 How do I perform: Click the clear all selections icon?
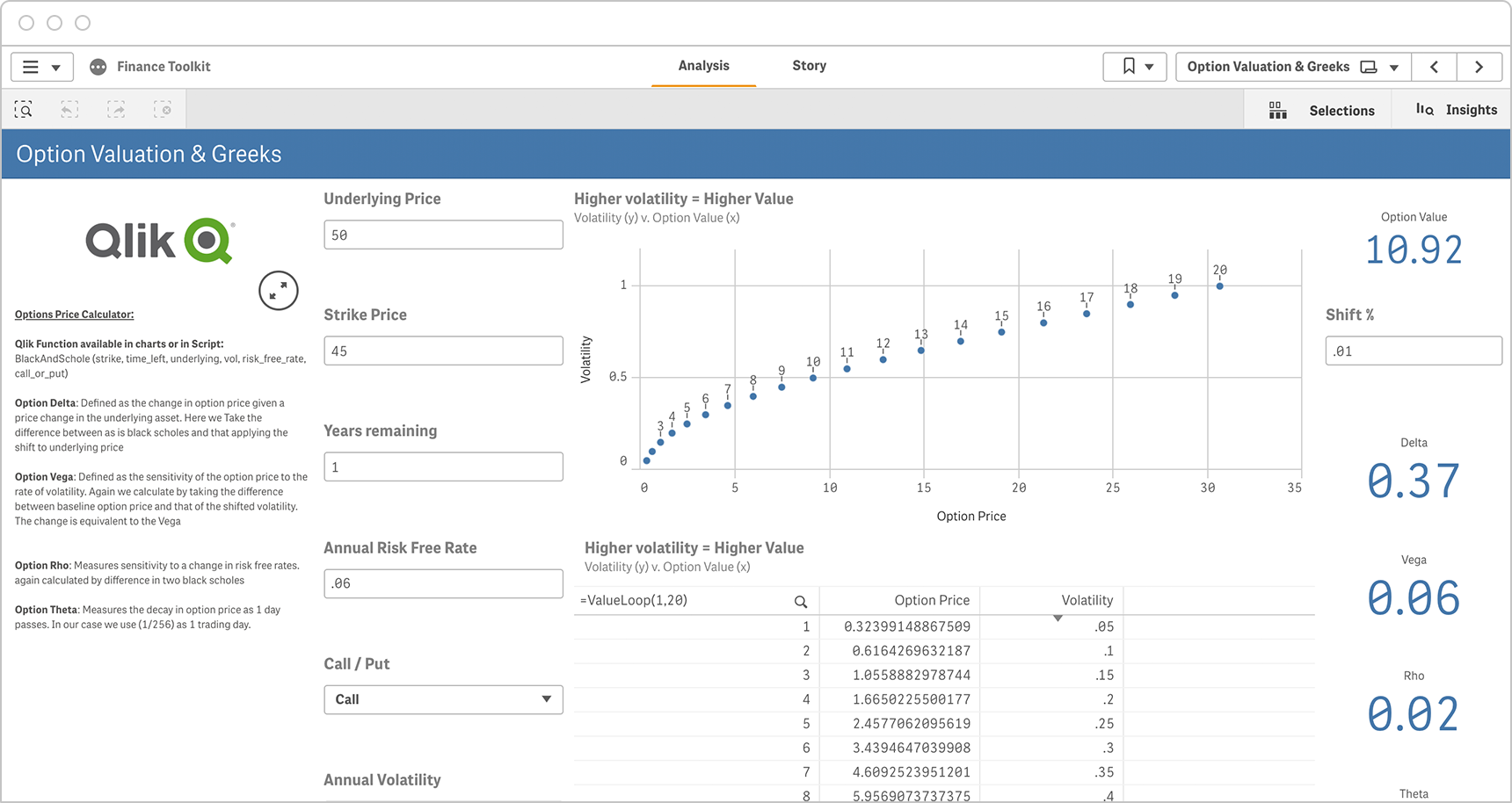(163, 110)
